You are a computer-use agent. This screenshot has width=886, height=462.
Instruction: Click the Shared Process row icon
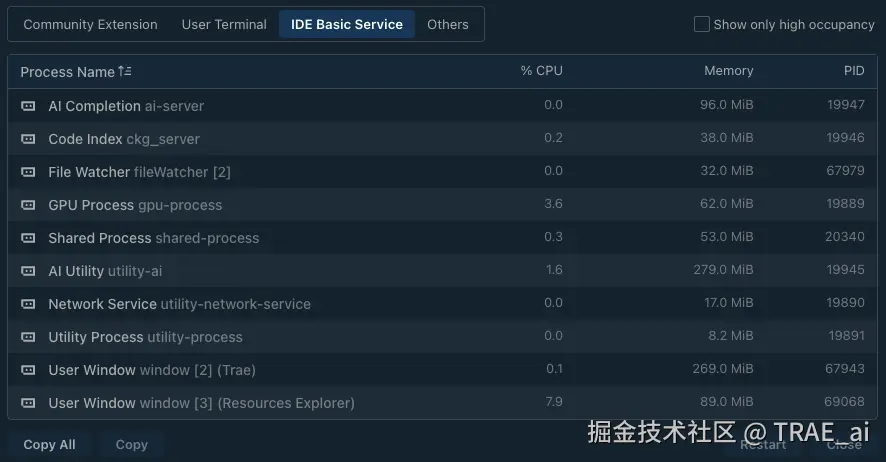pyautogui.click(x=28, y=238)
